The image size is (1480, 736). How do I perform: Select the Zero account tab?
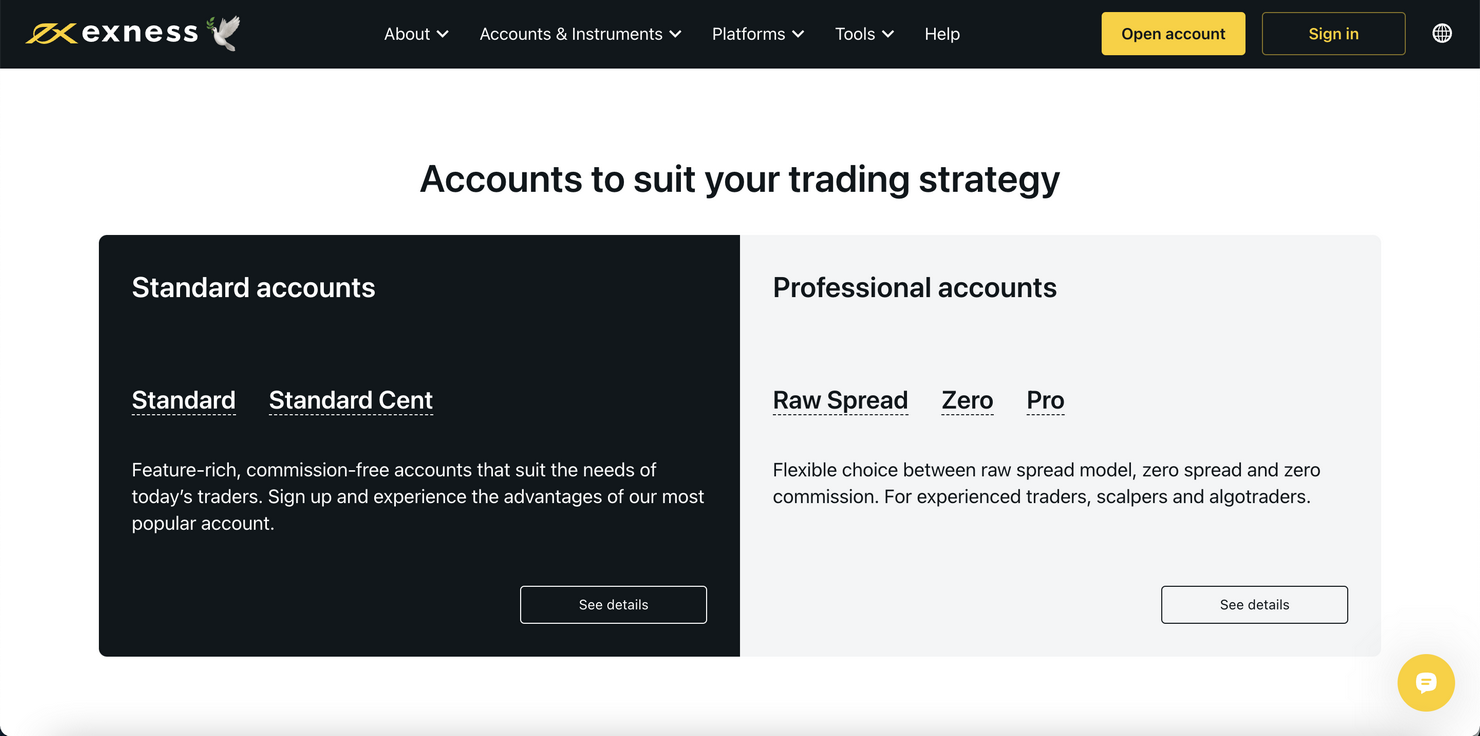point(966,399)
